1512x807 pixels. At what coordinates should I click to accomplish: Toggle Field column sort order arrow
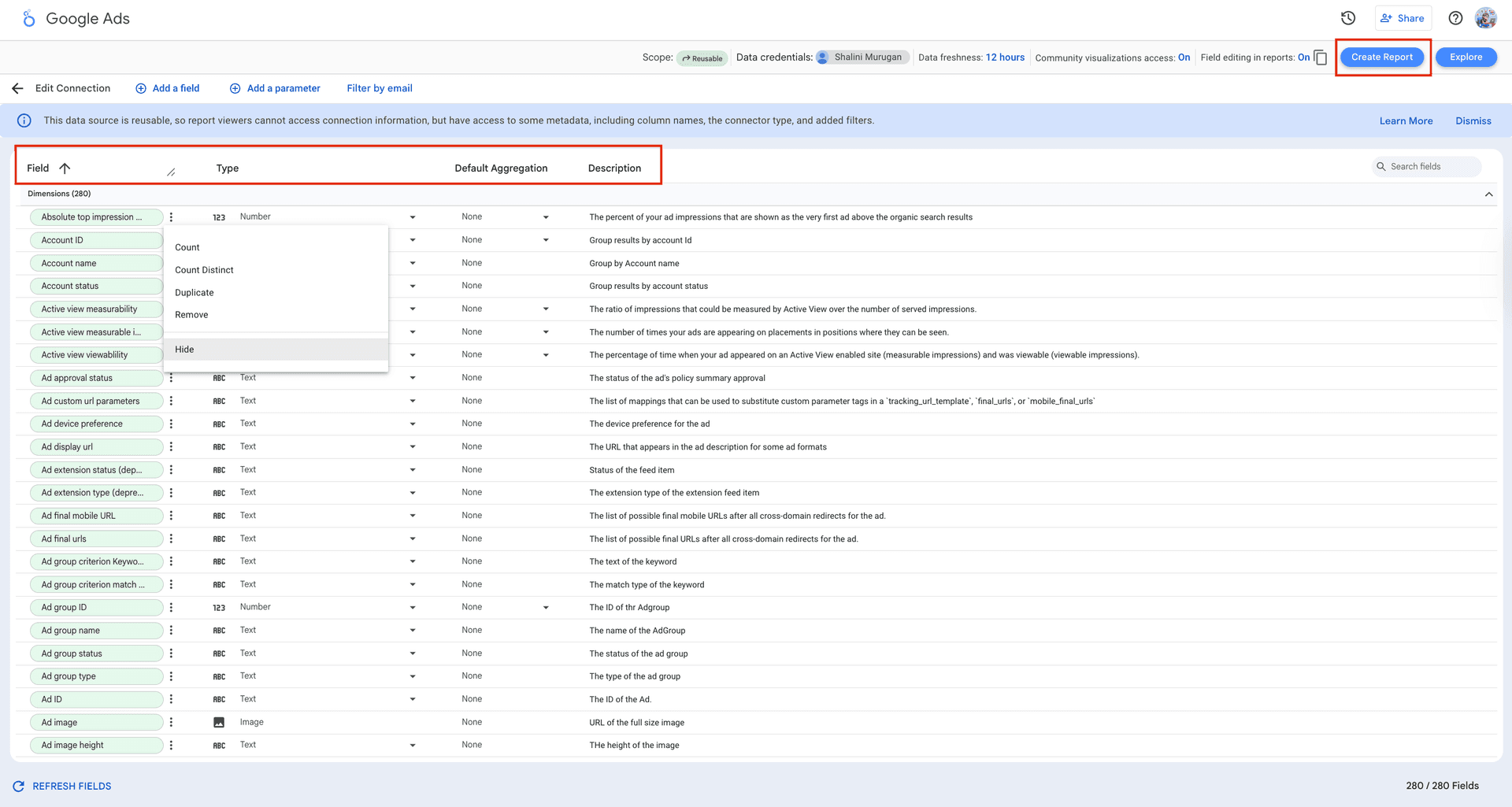tap(65, 168)
